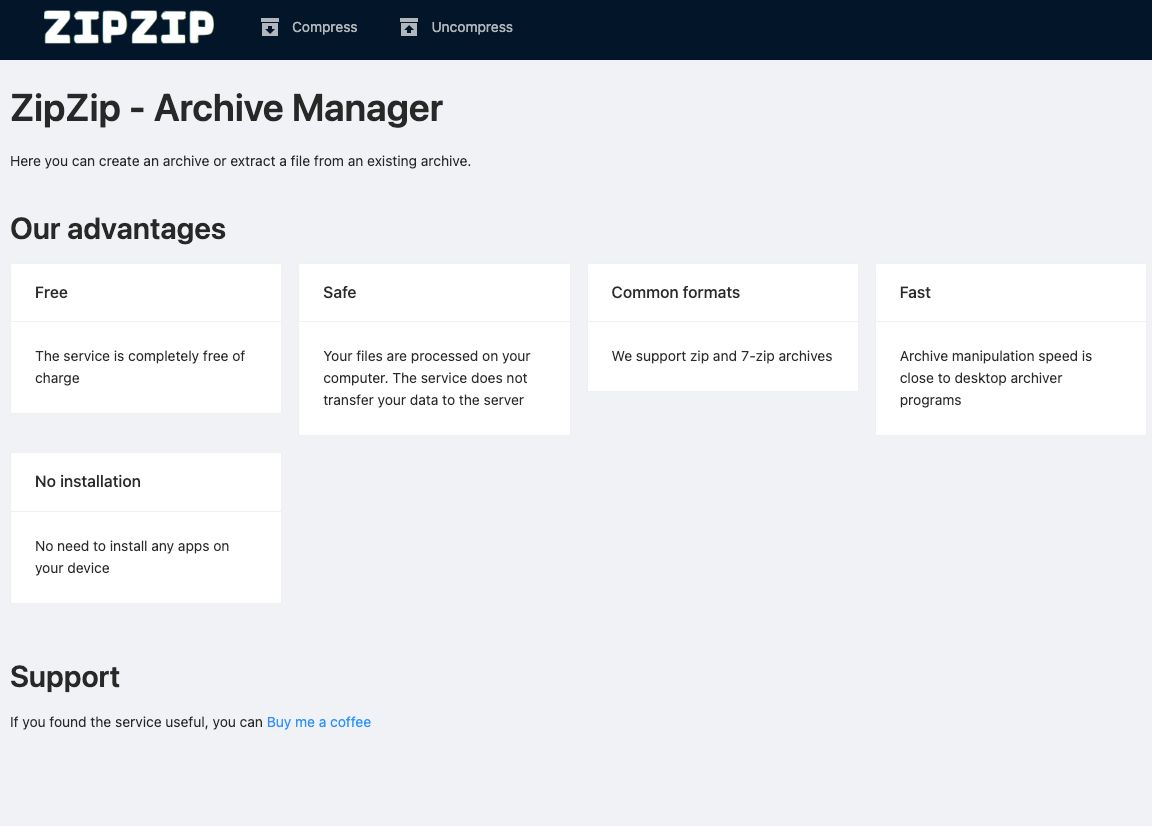Screen dimensions: 1152x826
Task: Click the ZIP letters in the logo
Action: (x=128, y=27)
